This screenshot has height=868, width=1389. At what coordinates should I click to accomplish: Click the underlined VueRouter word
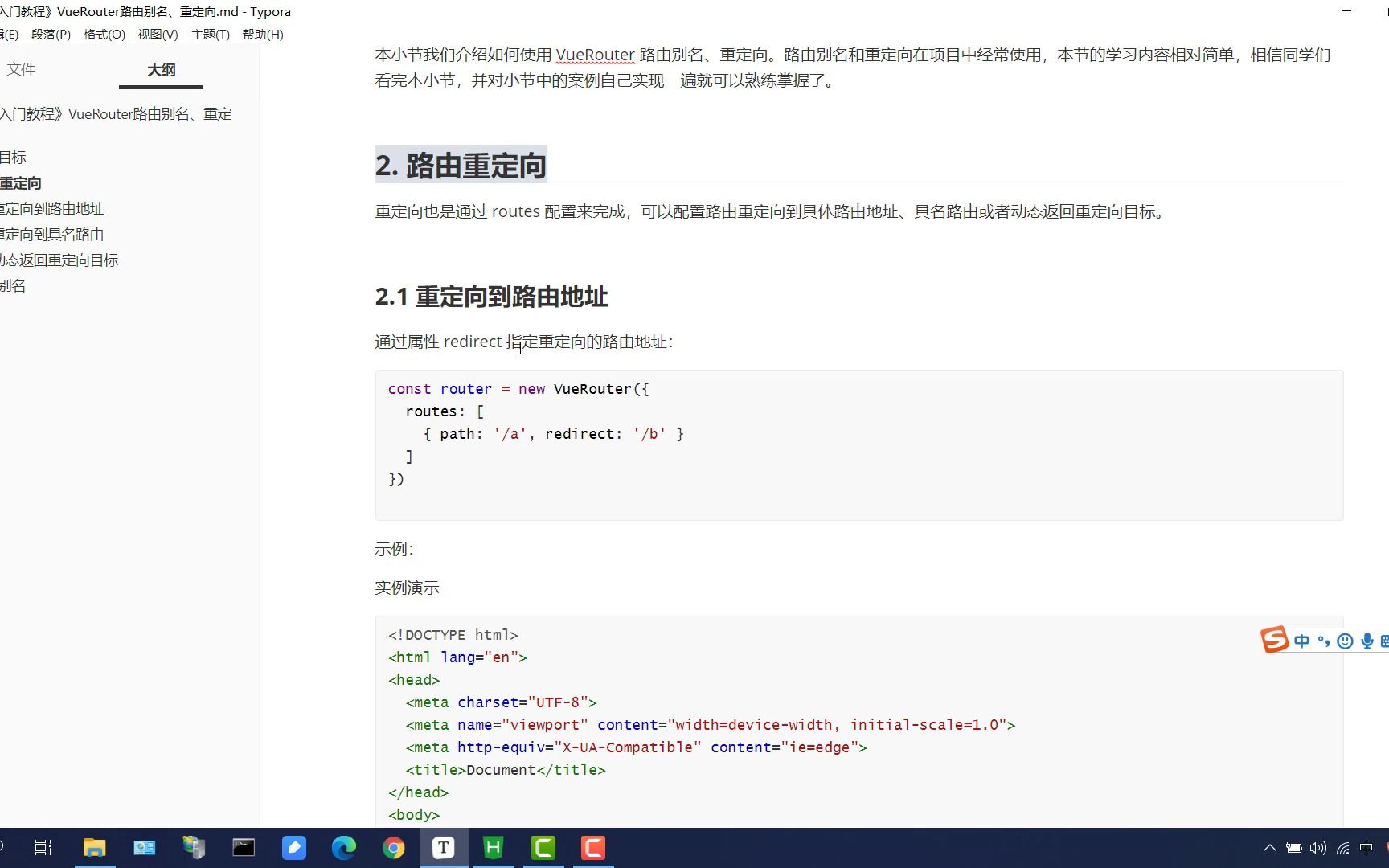pos(596,55)
